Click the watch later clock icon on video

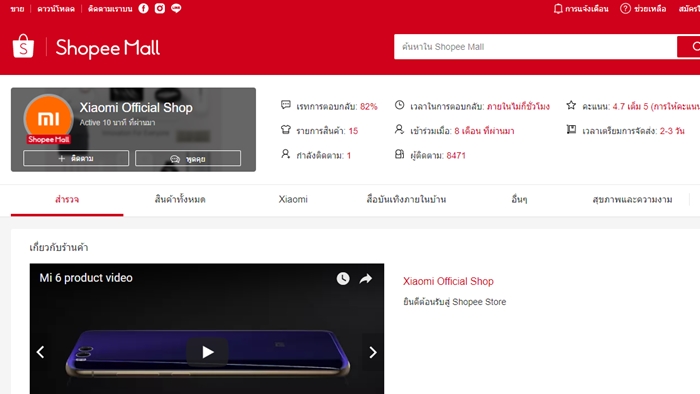(x=343, y=278)
